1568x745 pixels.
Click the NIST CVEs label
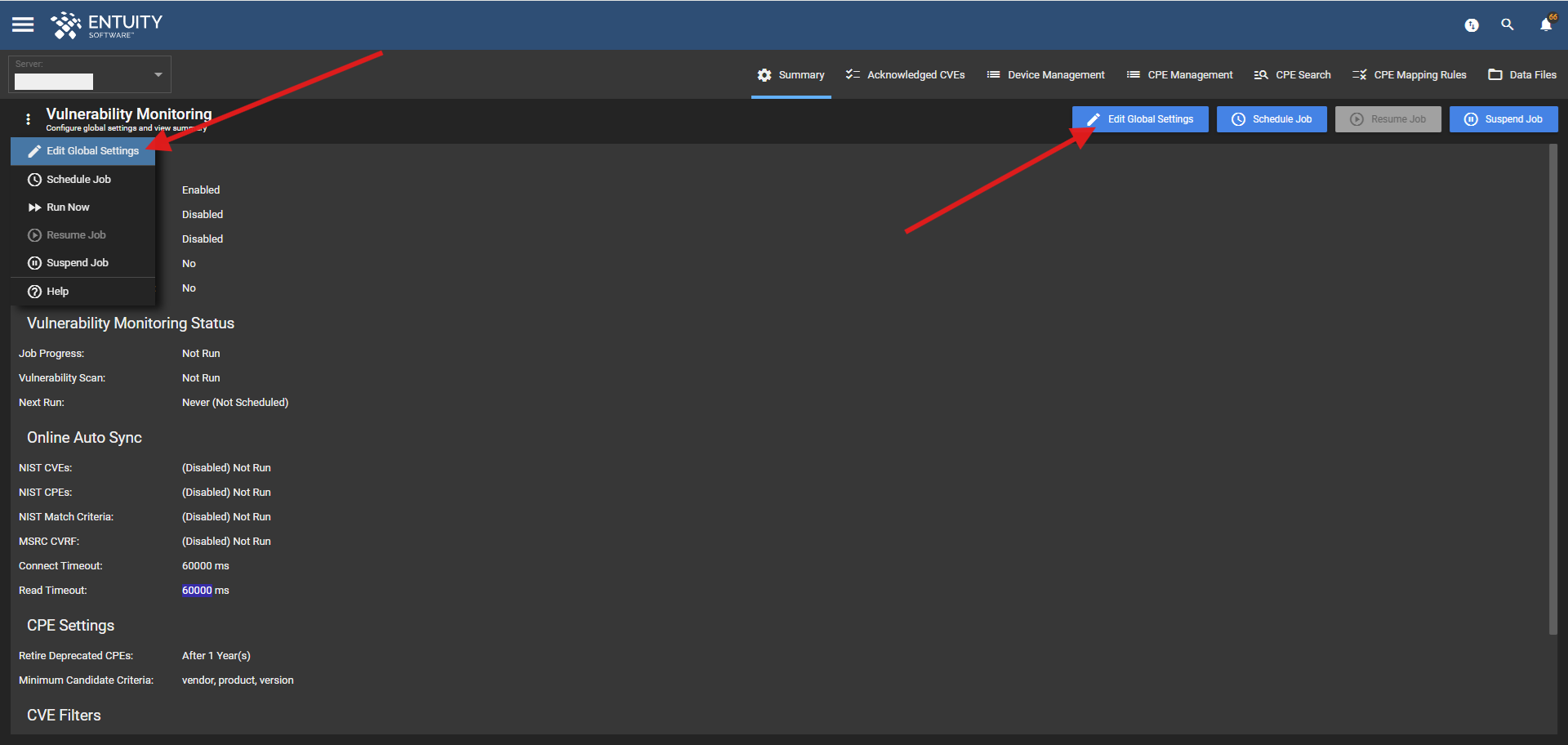tap(46, 468)
